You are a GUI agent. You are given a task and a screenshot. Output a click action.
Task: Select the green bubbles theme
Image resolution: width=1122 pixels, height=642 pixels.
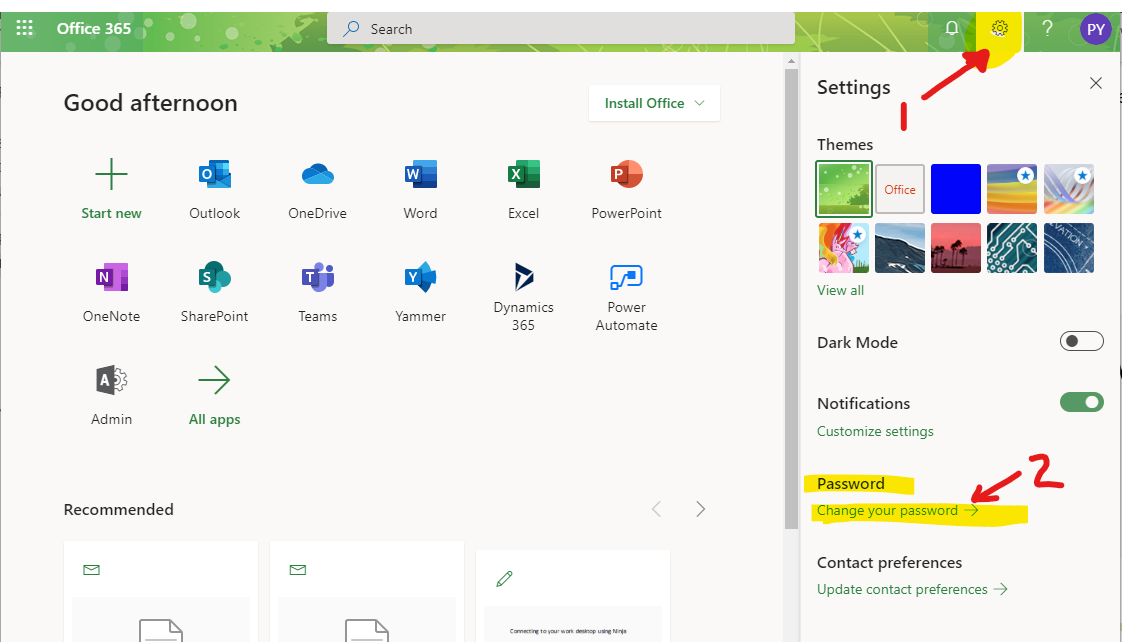point(844,189)
